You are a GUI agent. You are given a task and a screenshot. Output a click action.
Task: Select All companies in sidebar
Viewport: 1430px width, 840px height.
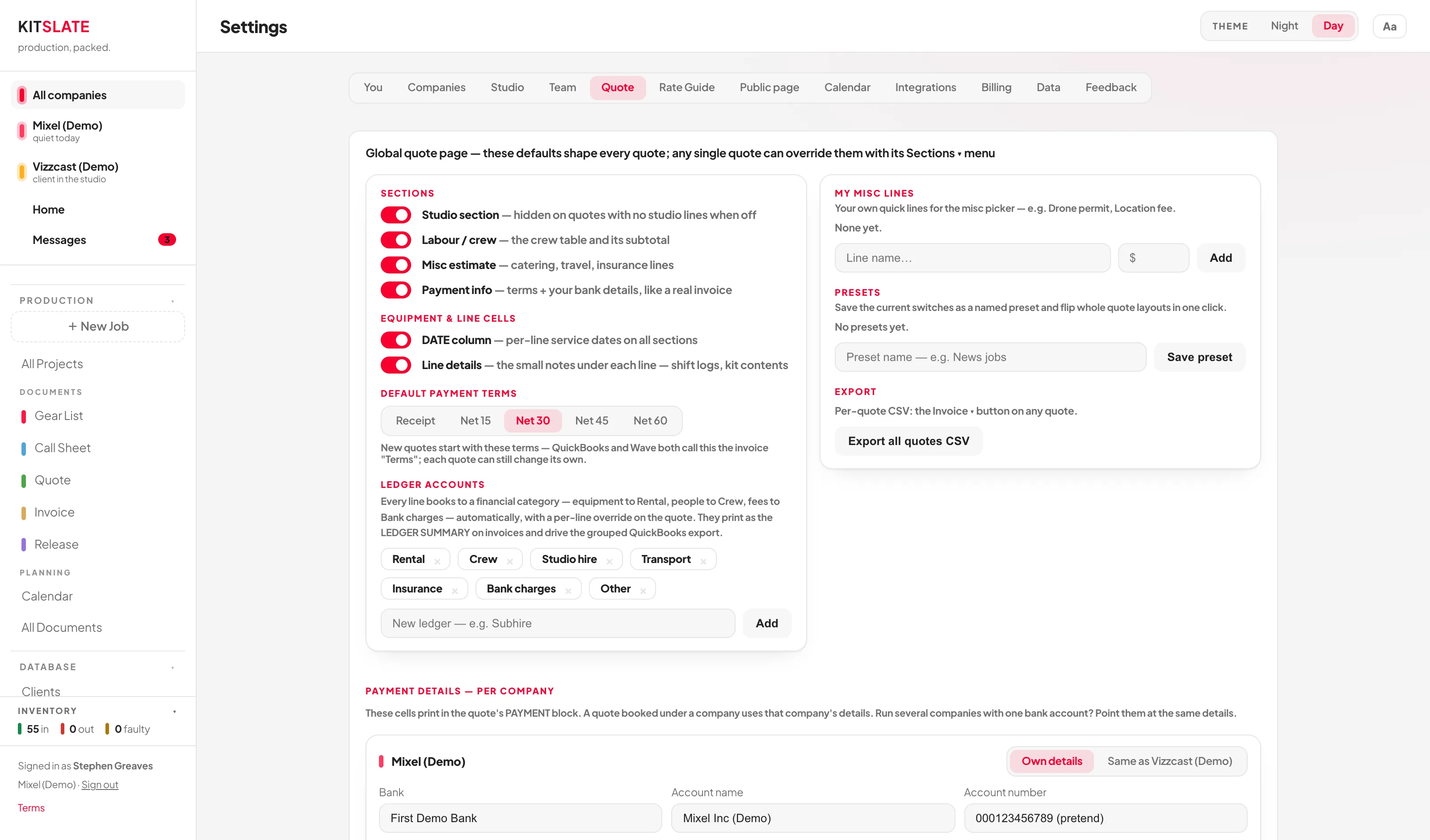pos(97,95)
